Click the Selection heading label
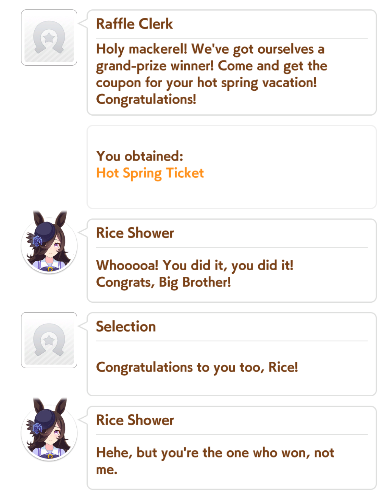This screenshot has height=495, width=389. point(126,326)
